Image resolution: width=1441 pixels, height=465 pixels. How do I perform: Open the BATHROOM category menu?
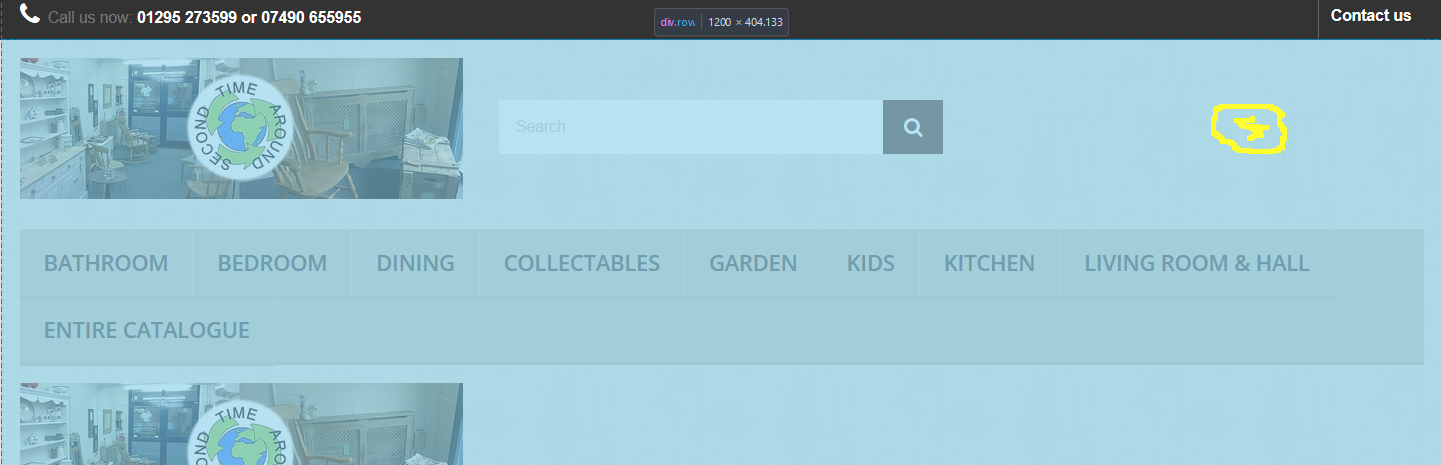(106, 263)
